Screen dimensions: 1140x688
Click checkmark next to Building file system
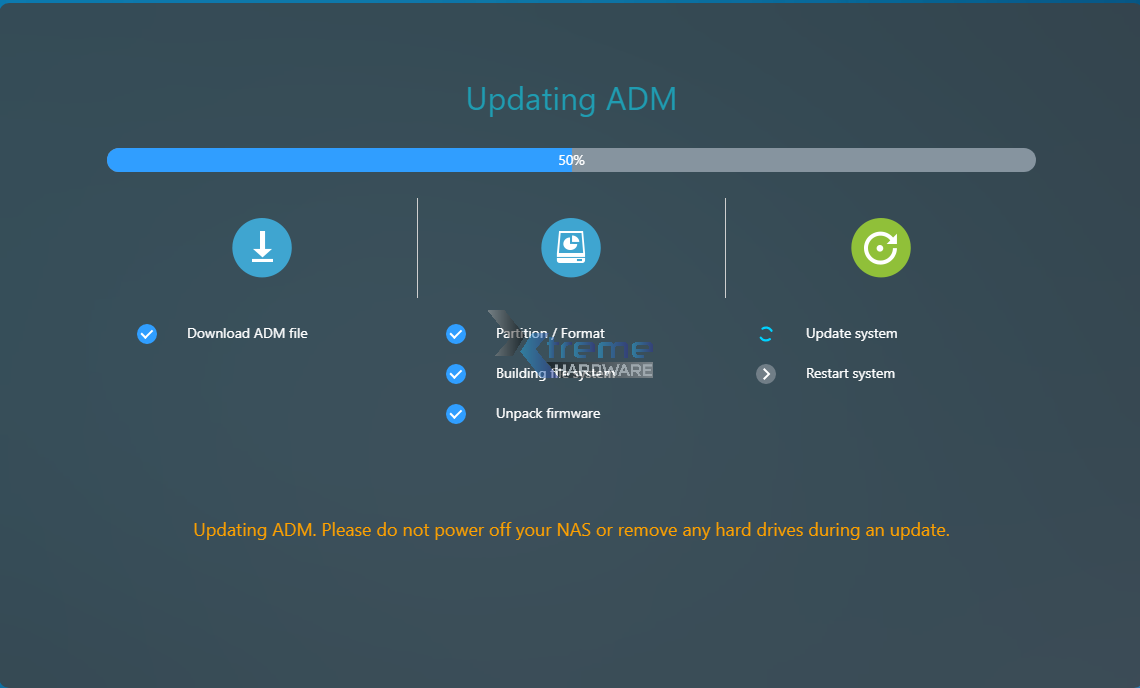coord(456,374)
